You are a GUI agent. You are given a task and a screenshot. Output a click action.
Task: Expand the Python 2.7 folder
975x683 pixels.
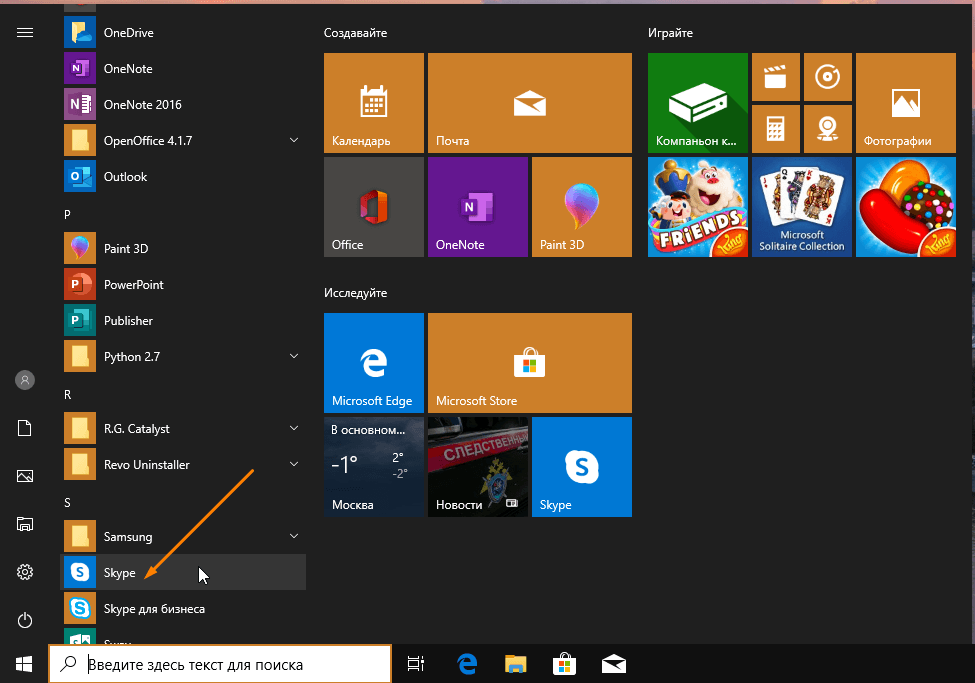point(294,356)
